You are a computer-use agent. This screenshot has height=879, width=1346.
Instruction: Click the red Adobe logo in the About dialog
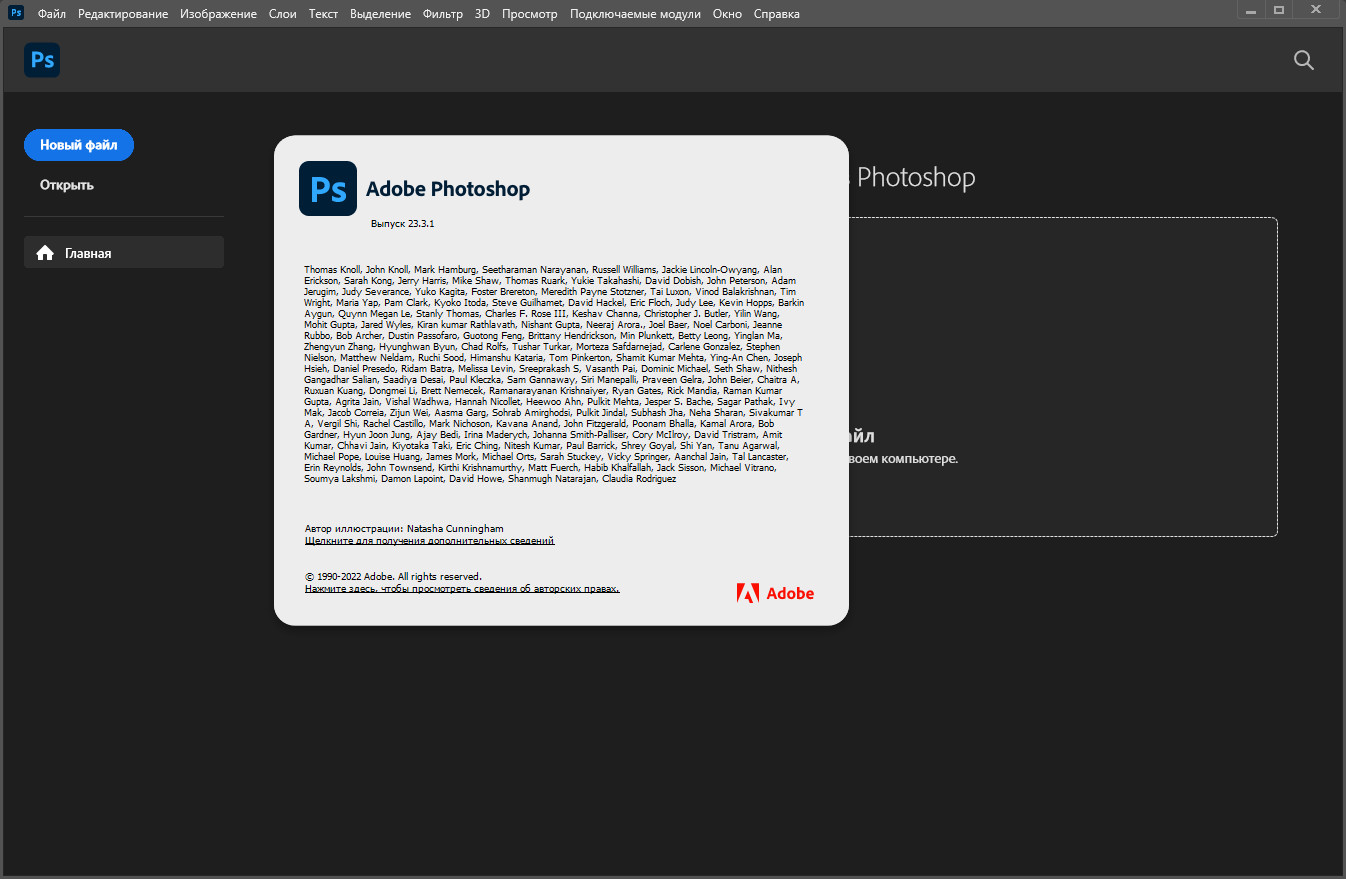tap(775, 593)
